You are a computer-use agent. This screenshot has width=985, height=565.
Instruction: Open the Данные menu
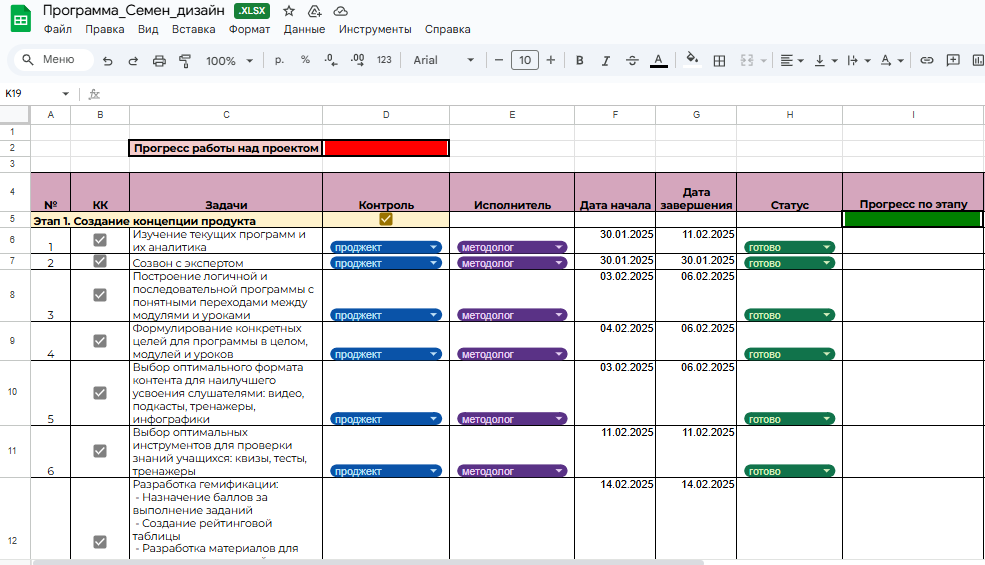coord(305,30)
